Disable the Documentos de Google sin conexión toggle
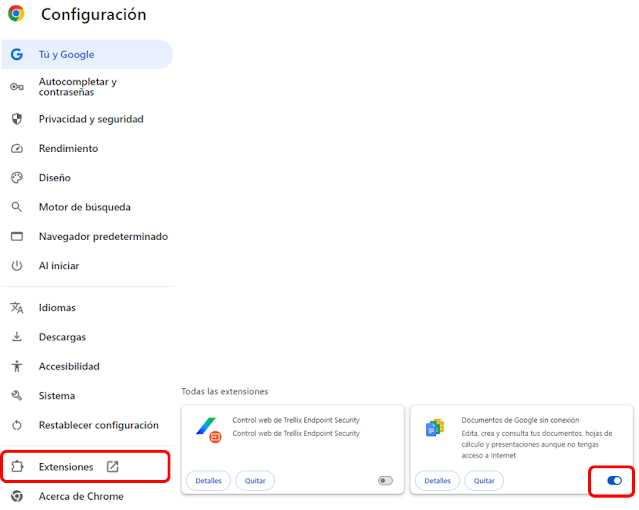This screenshot has width=639, height=510. (x=614, y=481)
